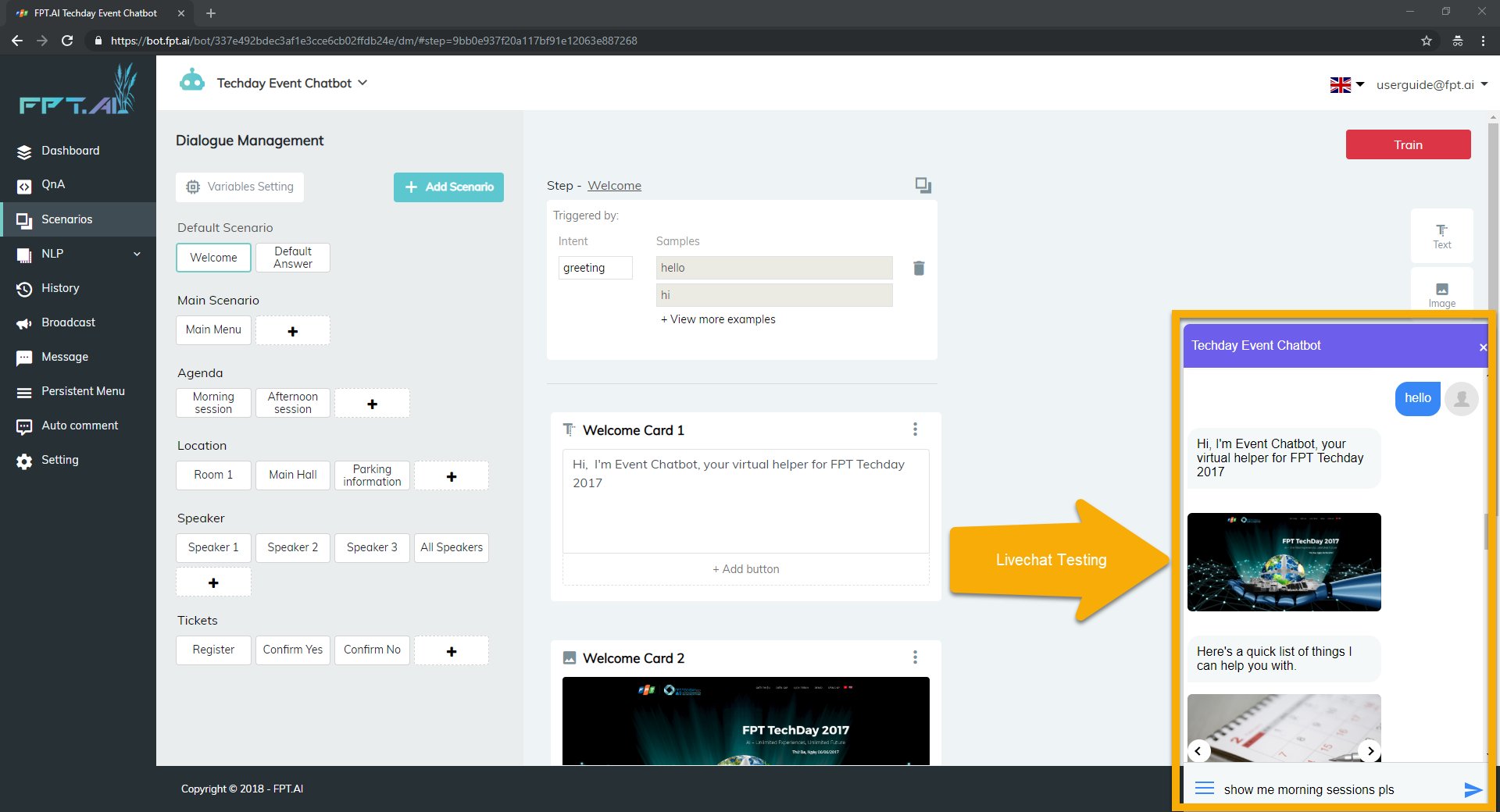
Task: Click the FPT.AI logo
Action: [x=77, y=91]
